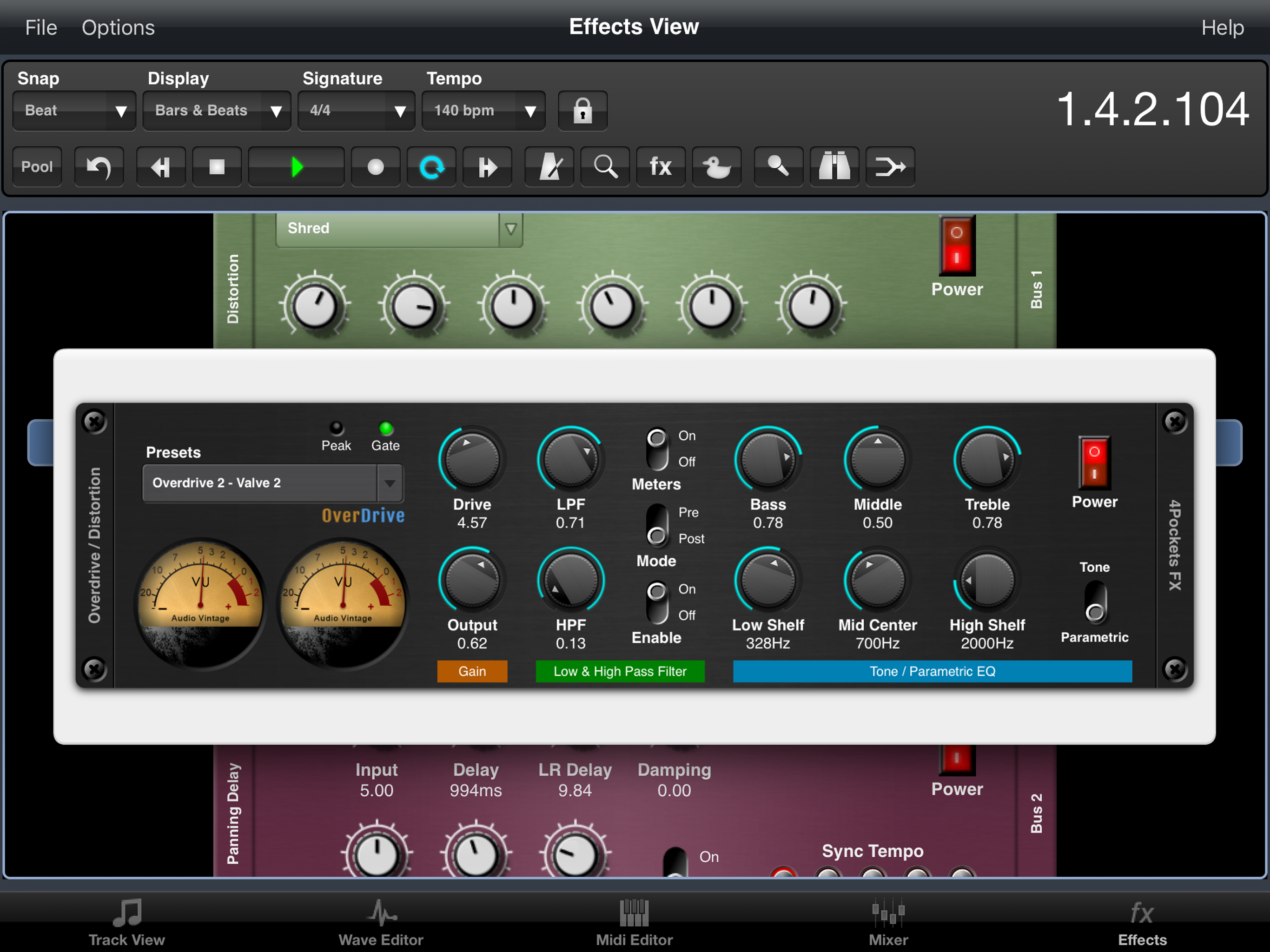Click the metronome icon in toolbar
This screenshot has width=1270, height=952.
[x=549, y=167]
